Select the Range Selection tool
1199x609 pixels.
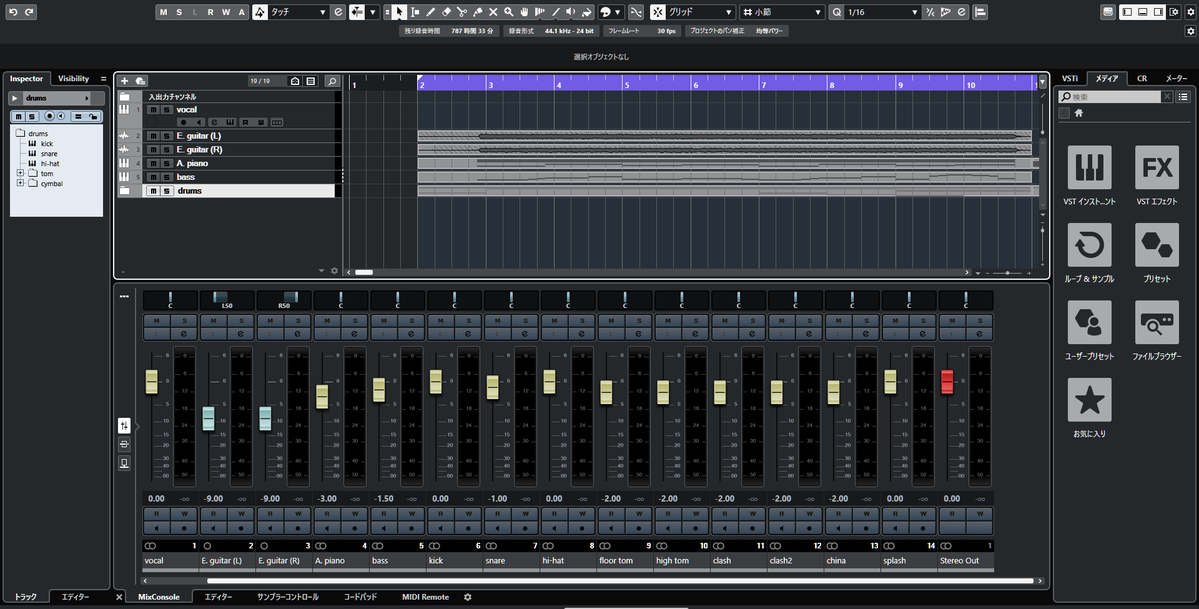[415, 12]
